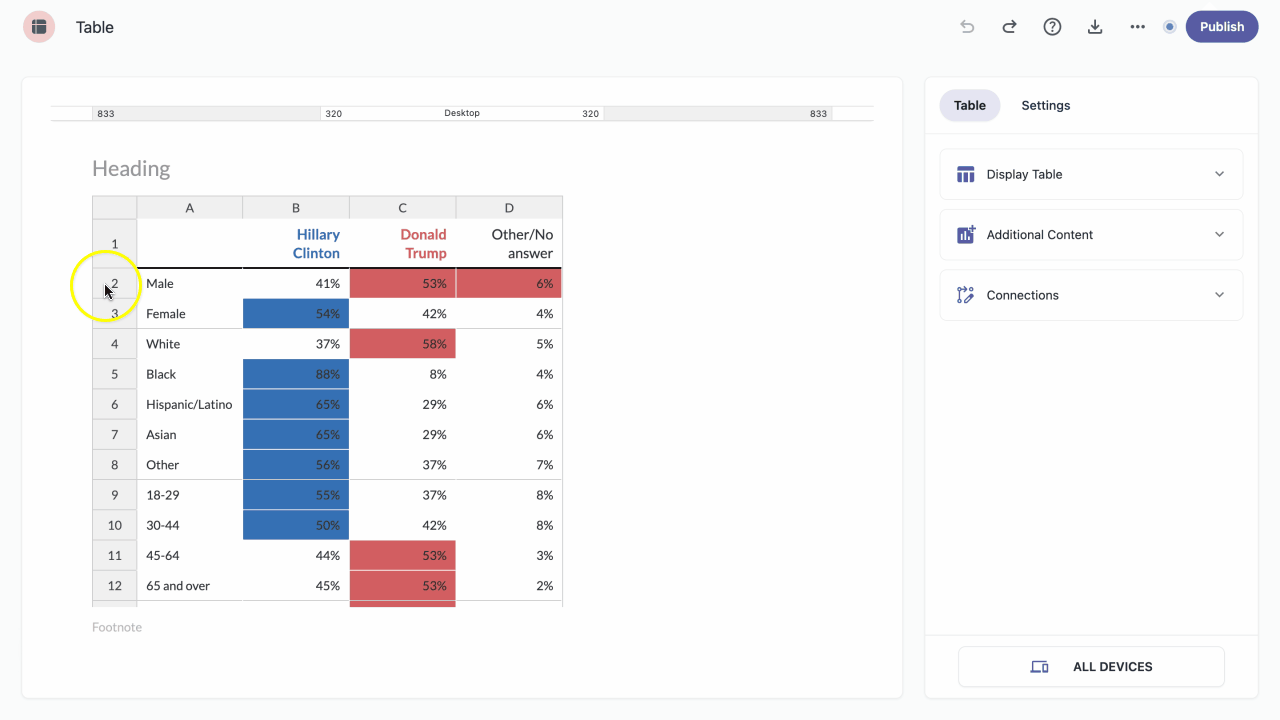Toggle the blue status indicator beside Publish
Image resolution: width=1280 pixels, height=720 pixels.
(1169, 27)
